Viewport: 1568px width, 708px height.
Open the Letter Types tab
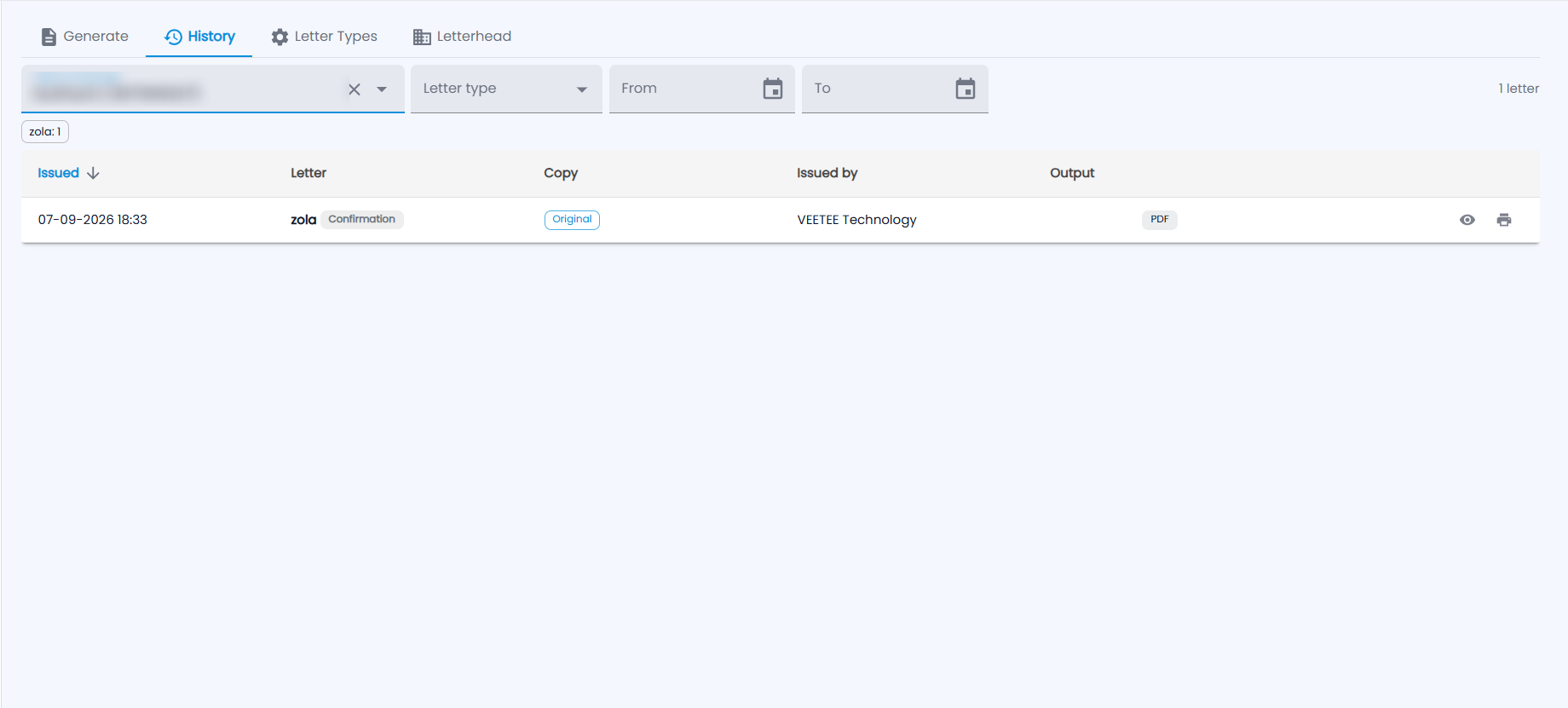(x=324, y=37)
